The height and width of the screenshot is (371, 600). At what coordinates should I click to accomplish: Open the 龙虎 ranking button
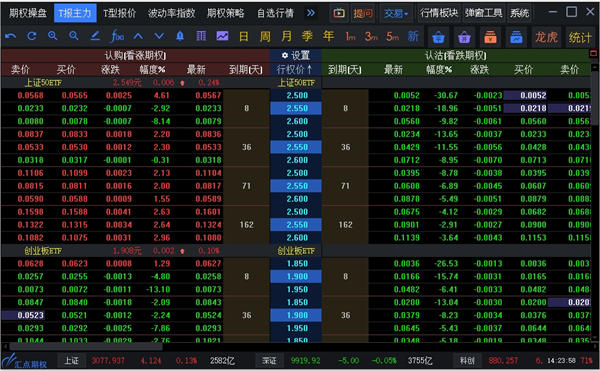click(x=546, y=37)
